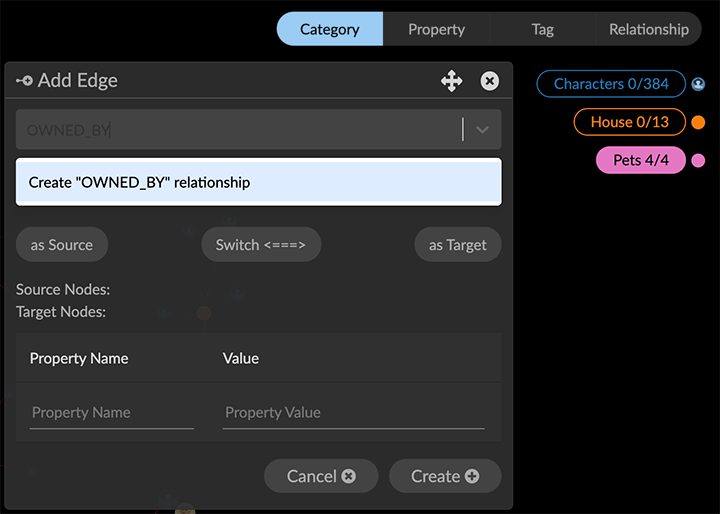Toggle the Characters 0/384 category pill
The height and width of the screenshot is (514, 720).
click(611, 84)
